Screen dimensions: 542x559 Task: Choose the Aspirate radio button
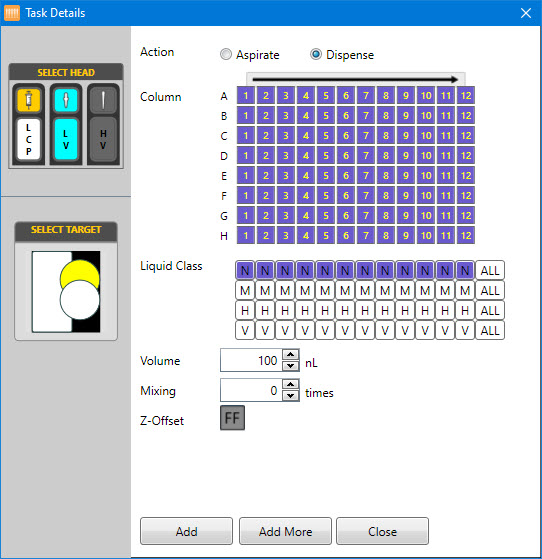226,54
